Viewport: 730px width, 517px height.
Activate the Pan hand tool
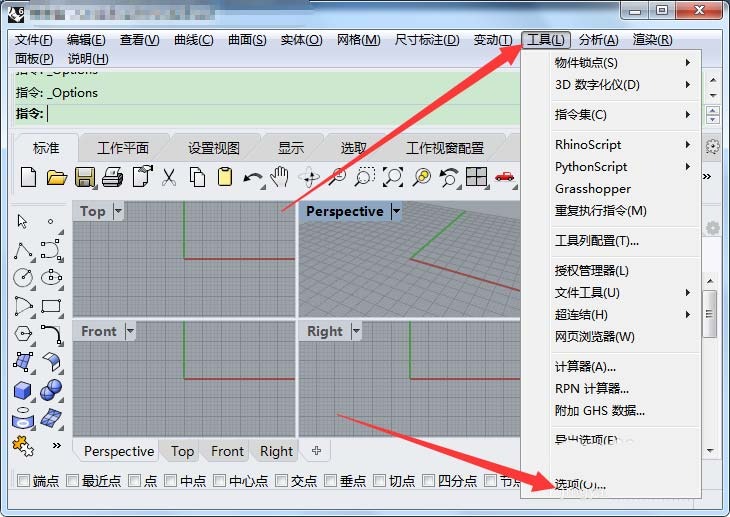(280, 178)
